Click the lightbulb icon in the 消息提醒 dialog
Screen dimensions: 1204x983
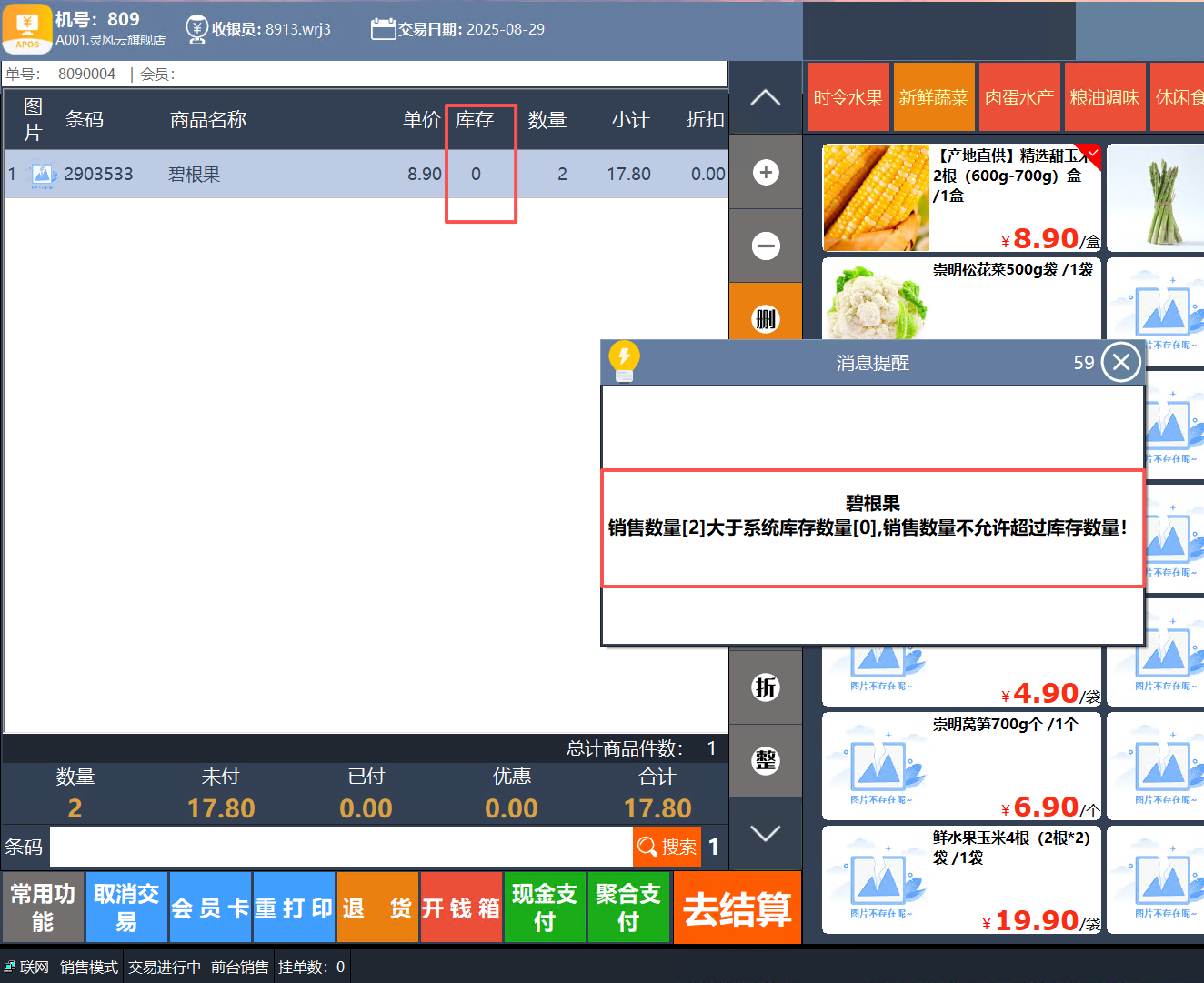[625, 360]
